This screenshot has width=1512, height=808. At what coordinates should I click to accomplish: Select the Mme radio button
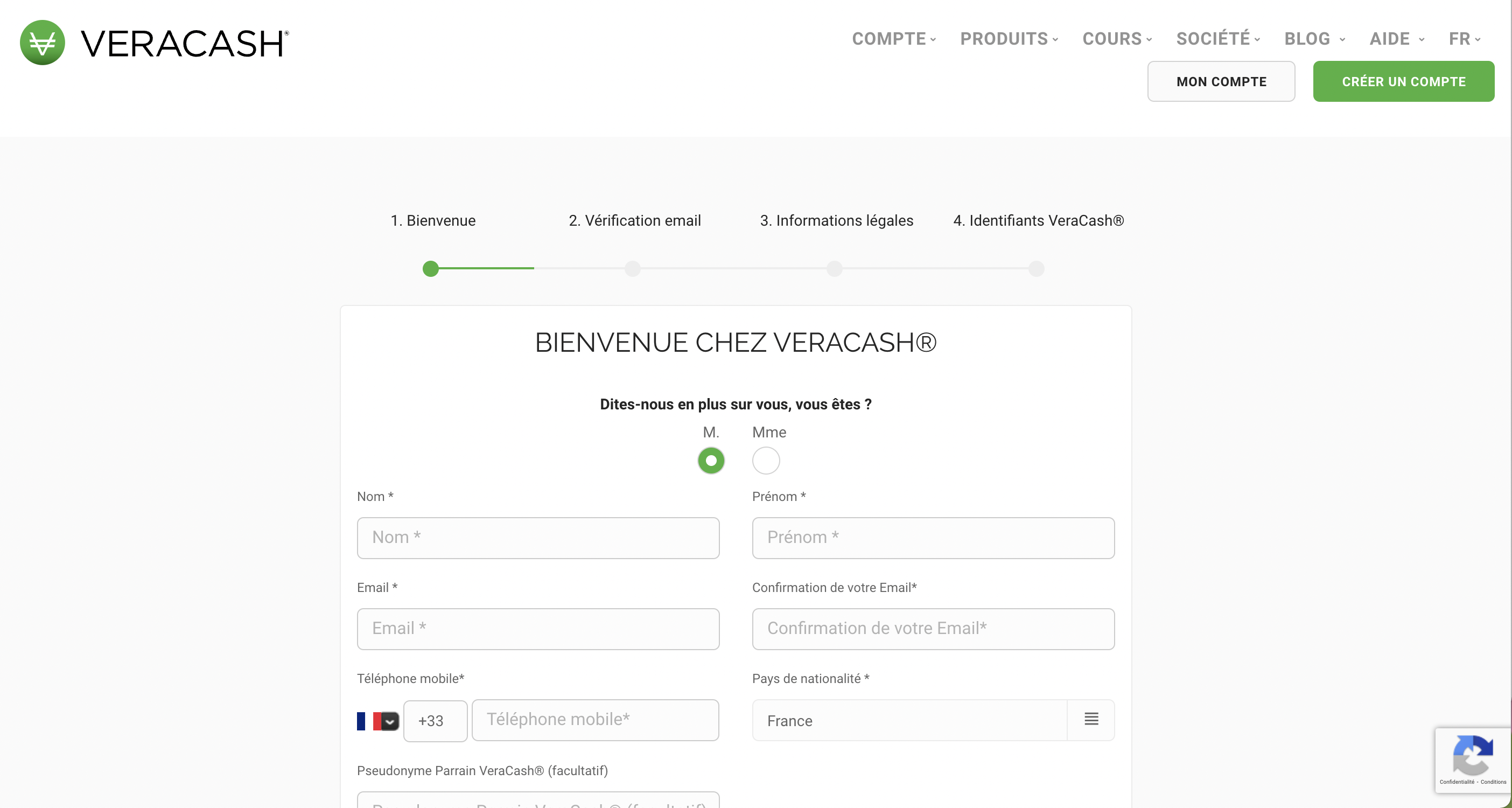766,461
